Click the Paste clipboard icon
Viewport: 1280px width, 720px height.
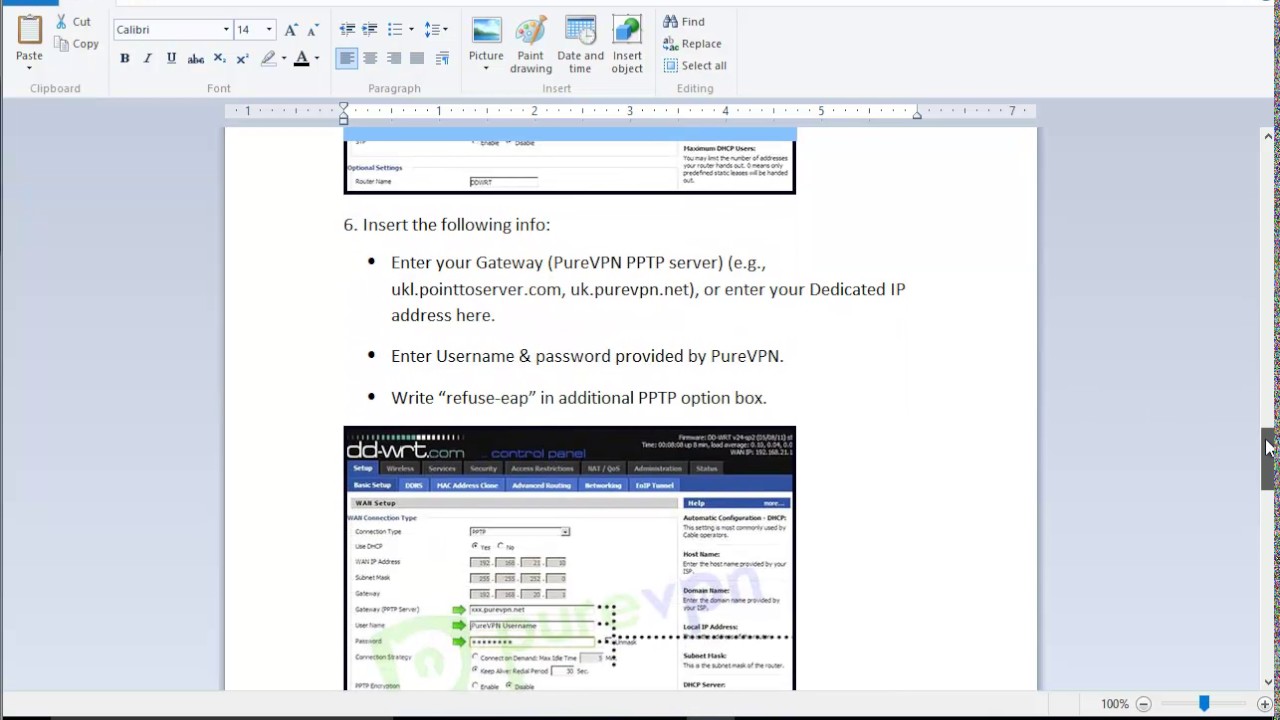[29, 30]
